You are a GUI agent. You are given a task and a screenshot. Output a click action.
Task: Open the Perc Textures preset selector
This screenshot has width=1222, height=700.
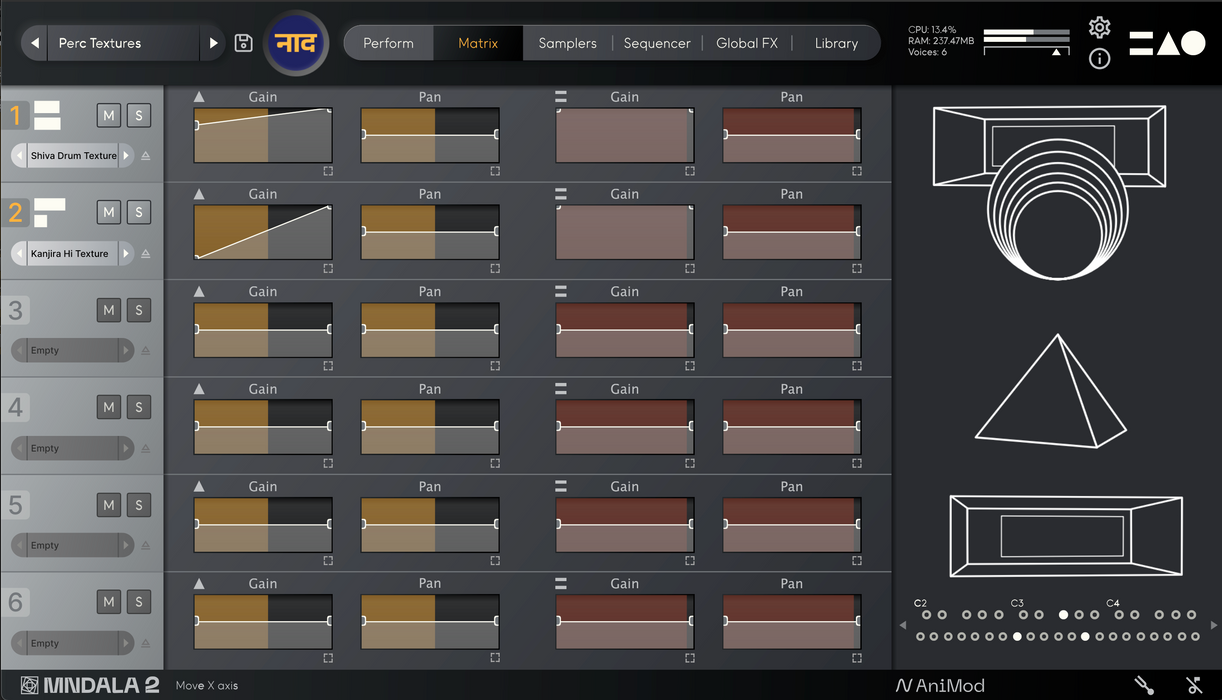coord(120,43)
